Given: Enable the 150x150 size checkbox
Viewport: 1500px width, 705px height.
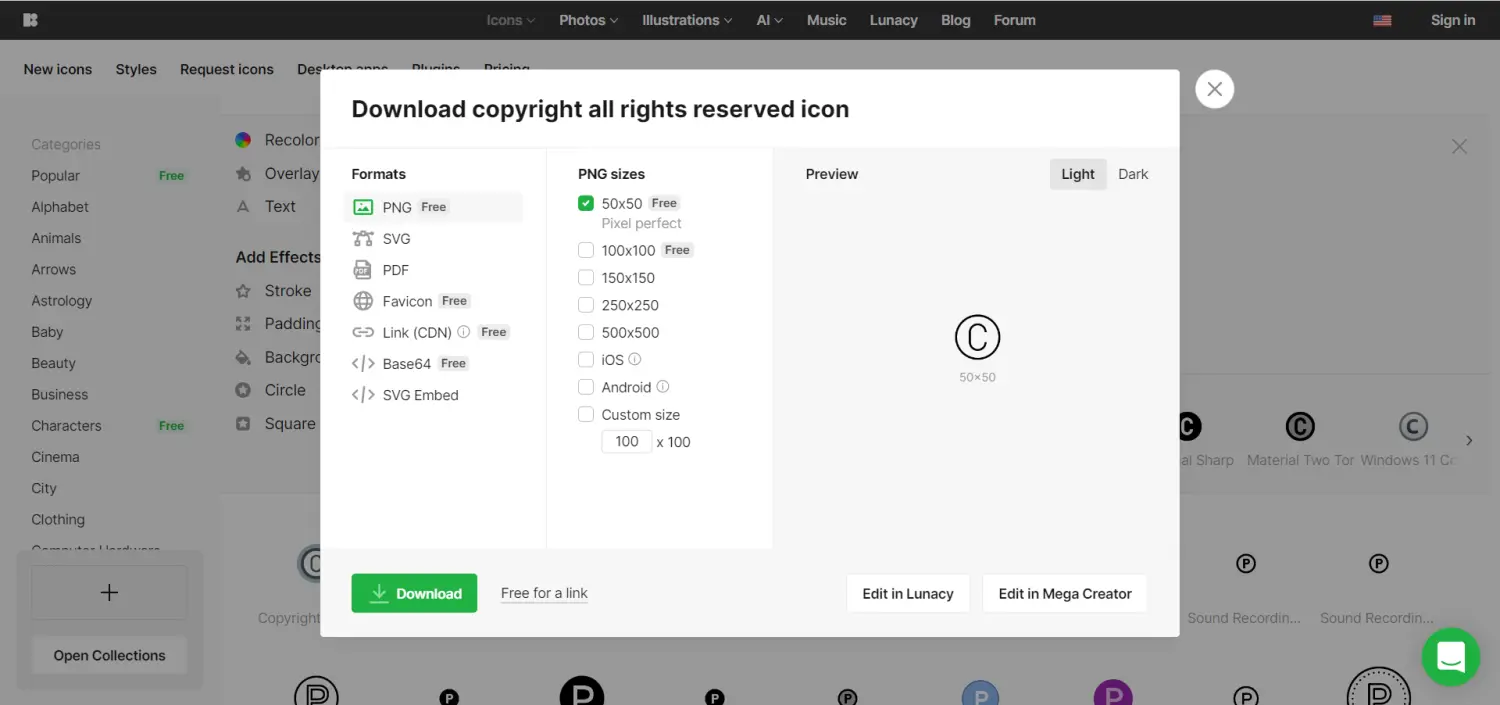Looking at the screenshot, I should tap(586, 278).
